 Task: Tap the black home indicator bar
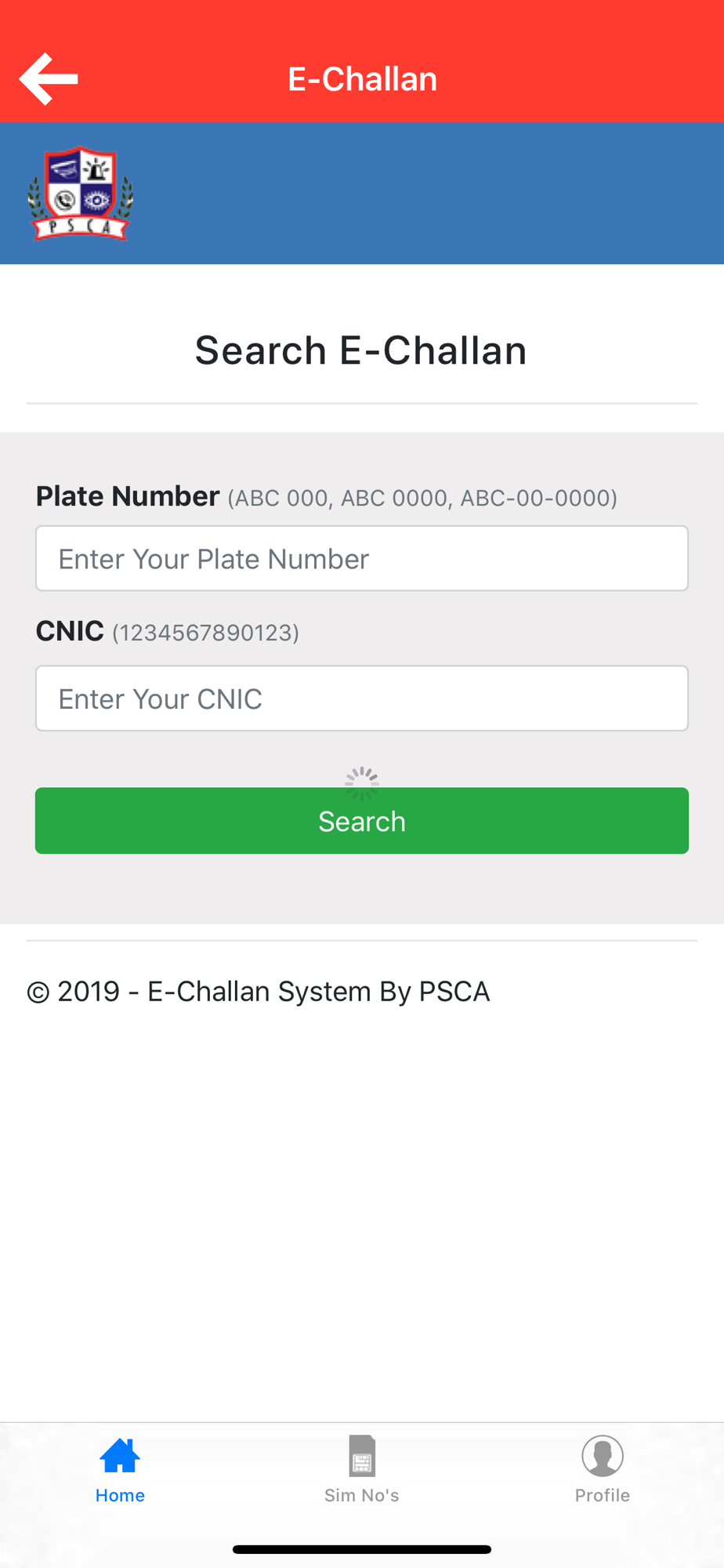click(362, 1549)
